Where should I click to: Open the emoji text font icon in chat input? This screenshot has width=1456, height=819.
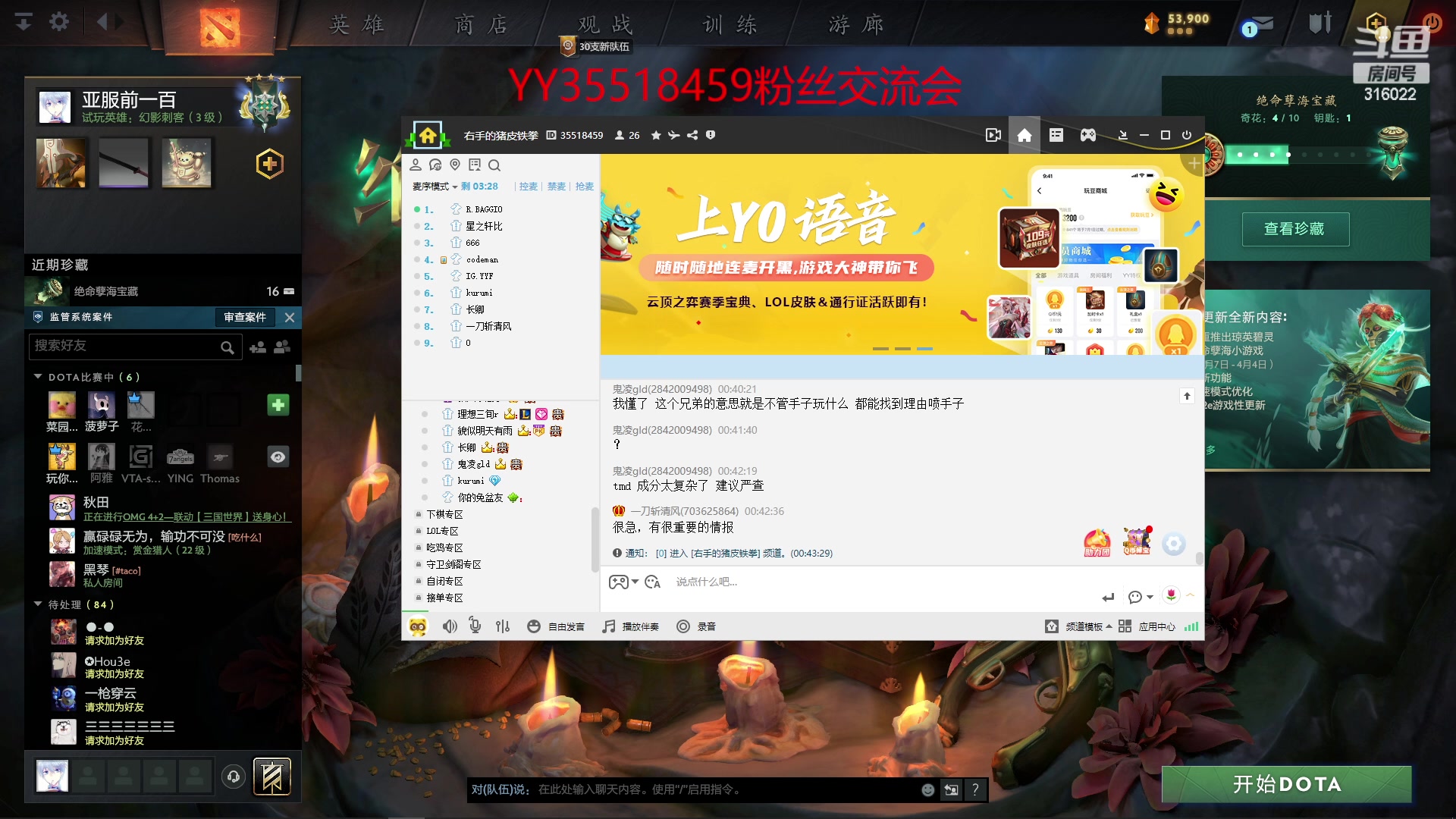tap(652, 582)
